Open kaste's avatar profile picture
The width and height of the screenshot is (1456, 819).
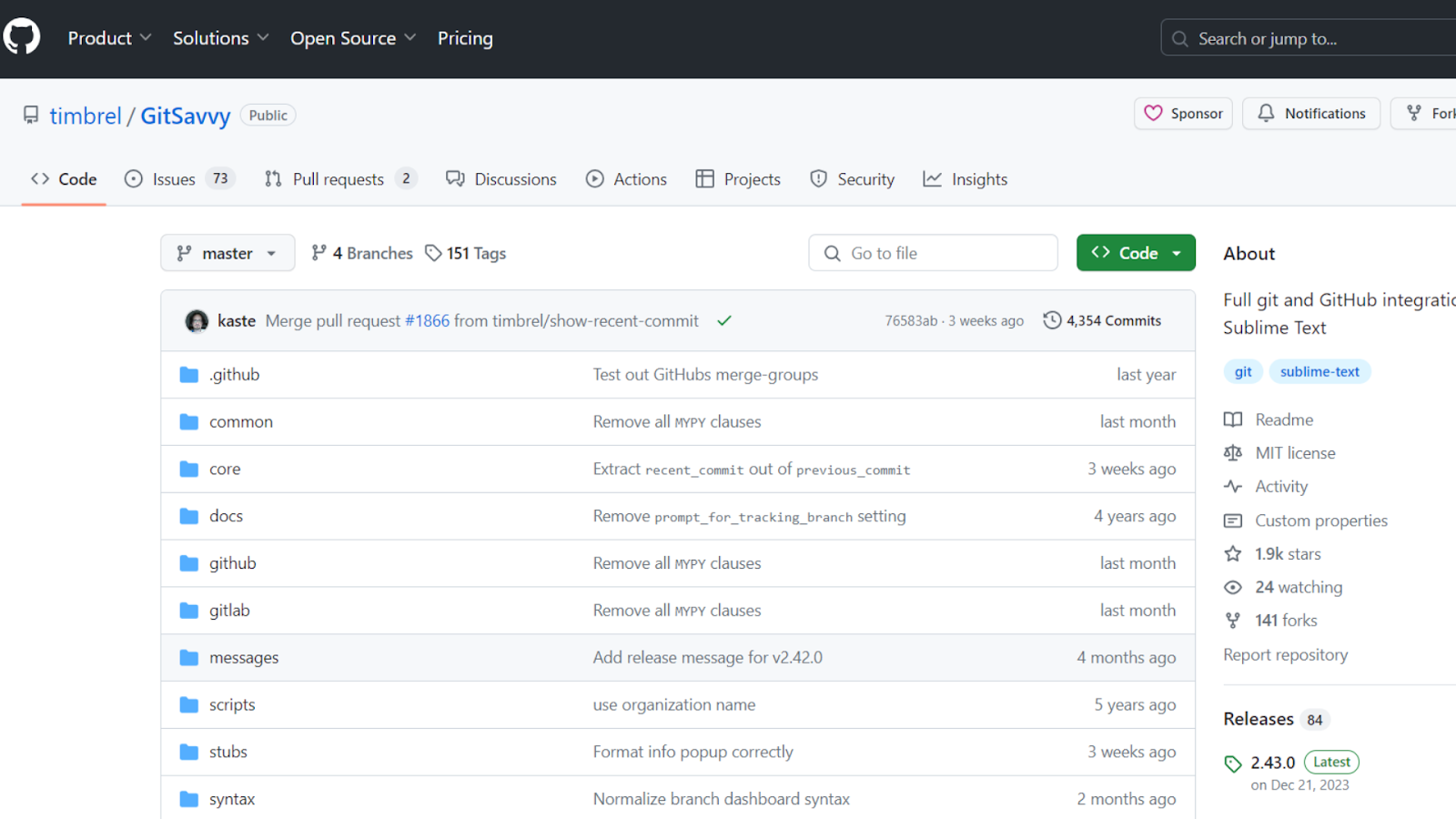[x=197, y=321]
